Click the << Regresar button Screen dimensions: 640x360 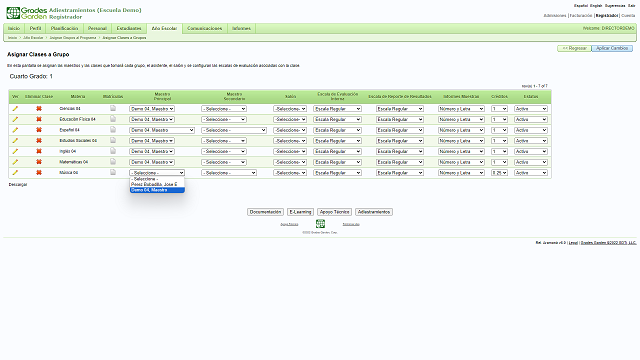574,48
